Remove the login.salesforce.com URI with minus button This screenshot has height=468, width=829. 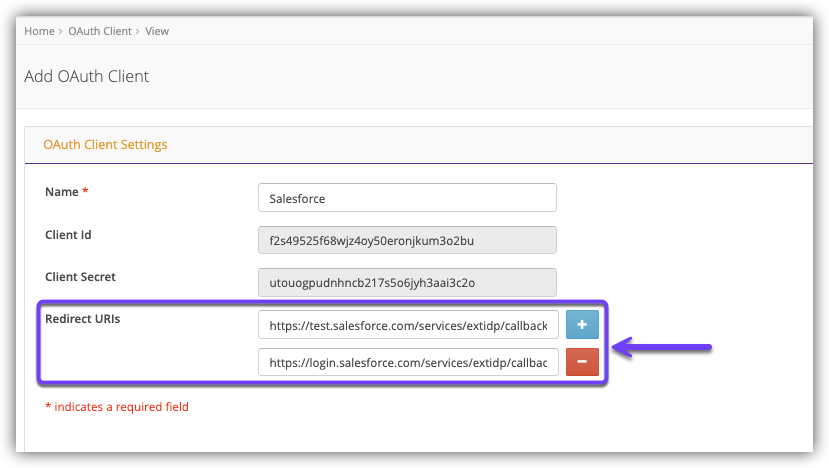[x=582, y=361]
